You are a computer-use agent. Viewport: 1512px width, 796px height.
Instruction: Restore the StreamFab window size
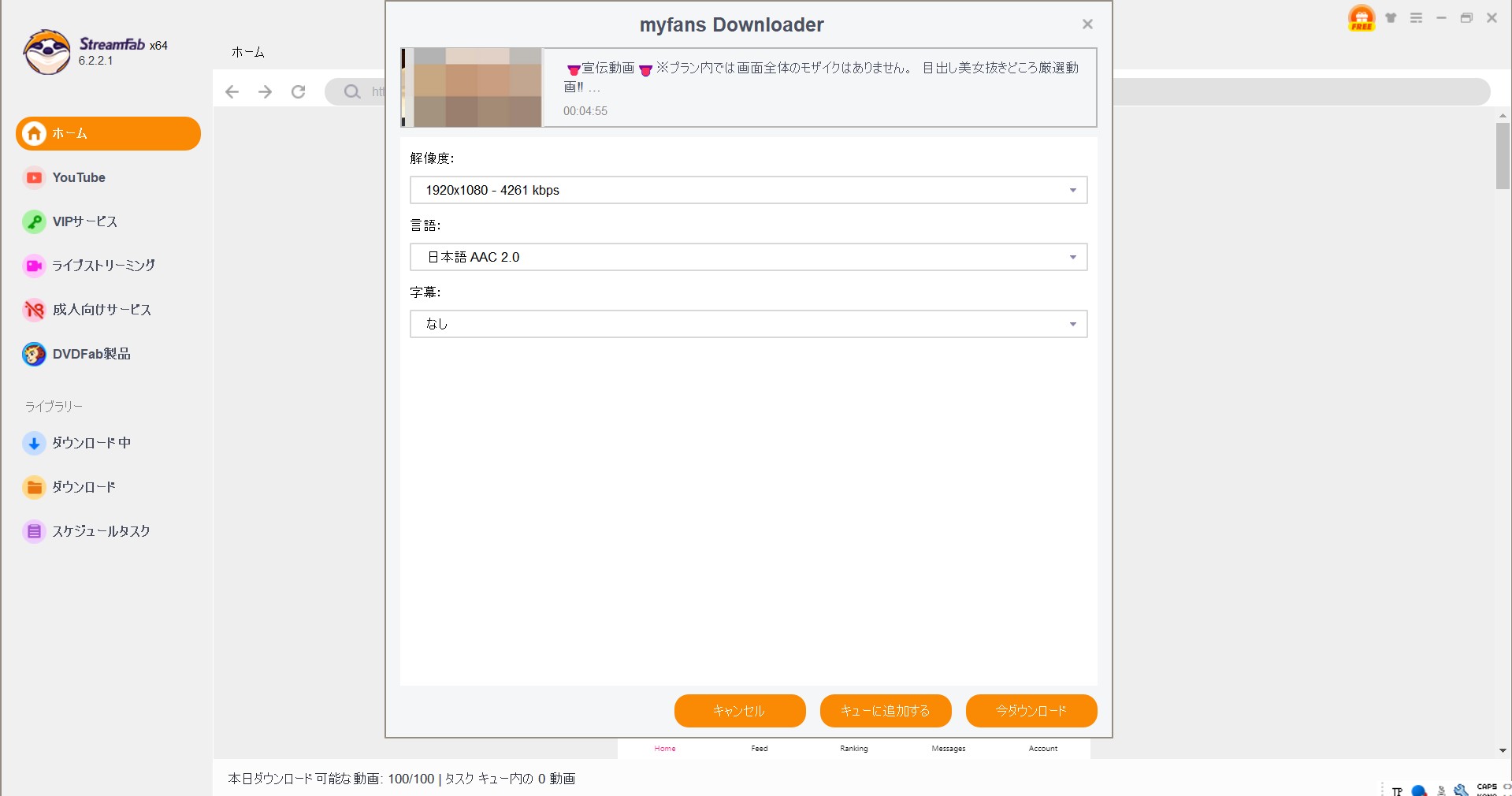pos(1466,17)
